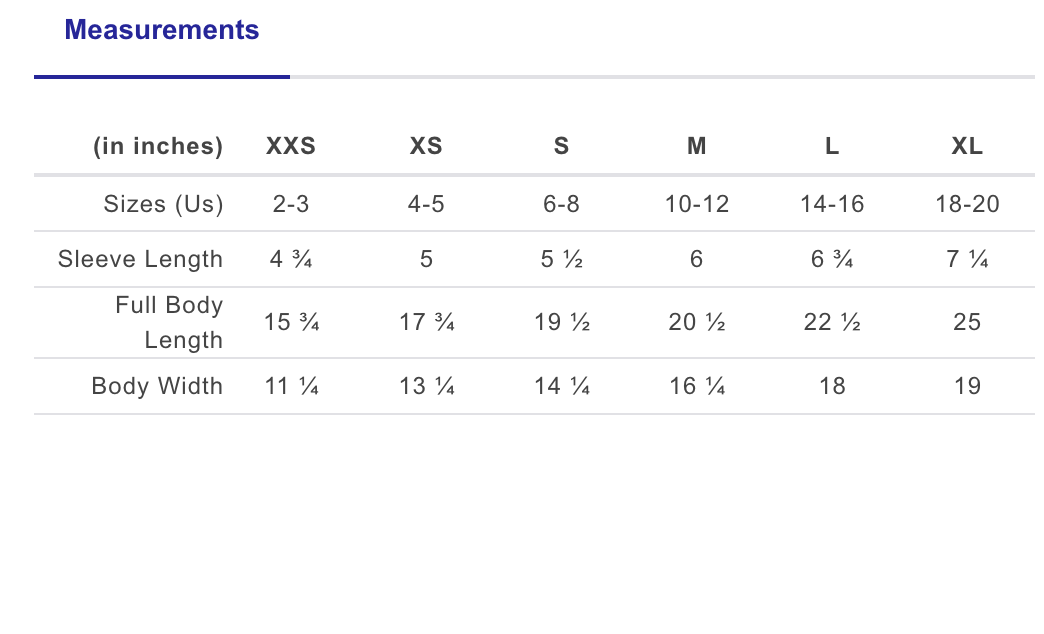Click the XXS column header
The width and height of the screenshot is (1044, 634).
(291, 147)
